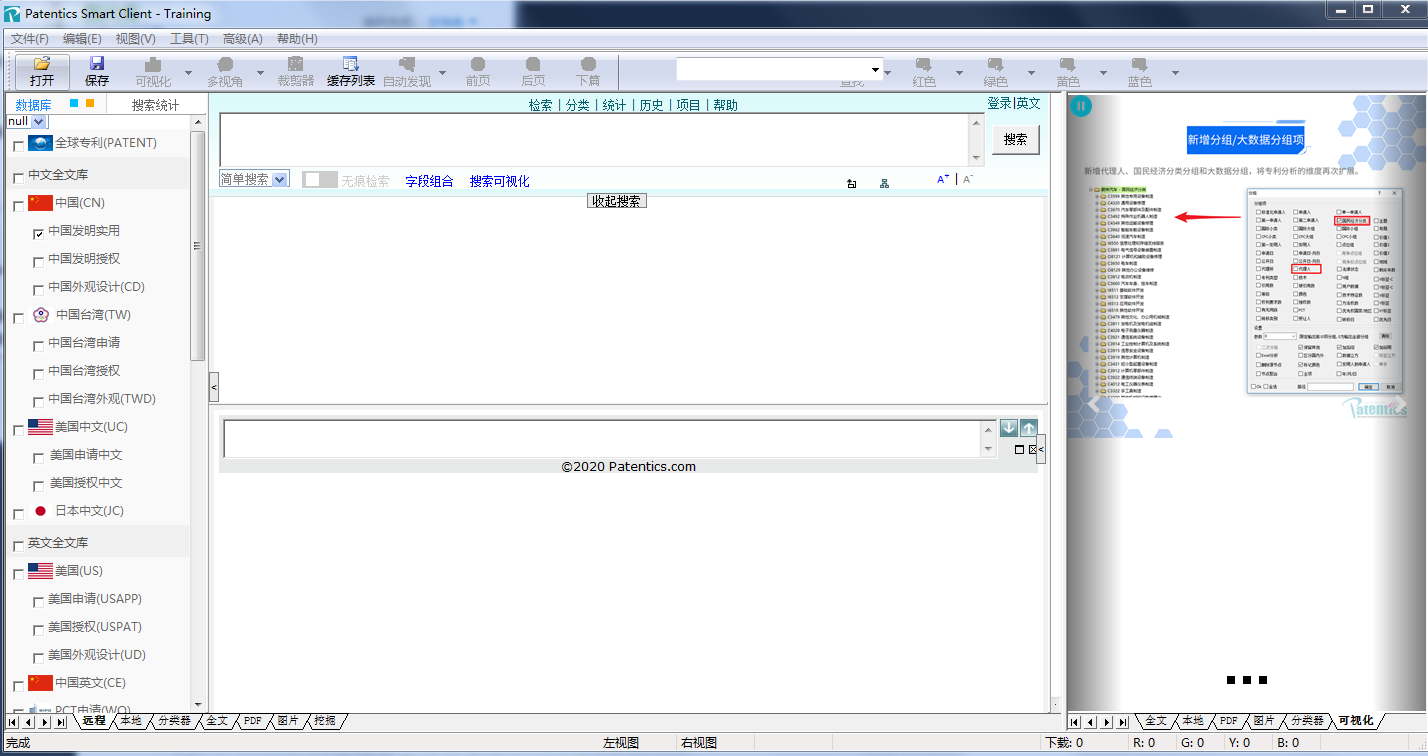Click the 搜索 search button
The height and width of the screenshot is (756, 1428).
[x=1015, y=140]
